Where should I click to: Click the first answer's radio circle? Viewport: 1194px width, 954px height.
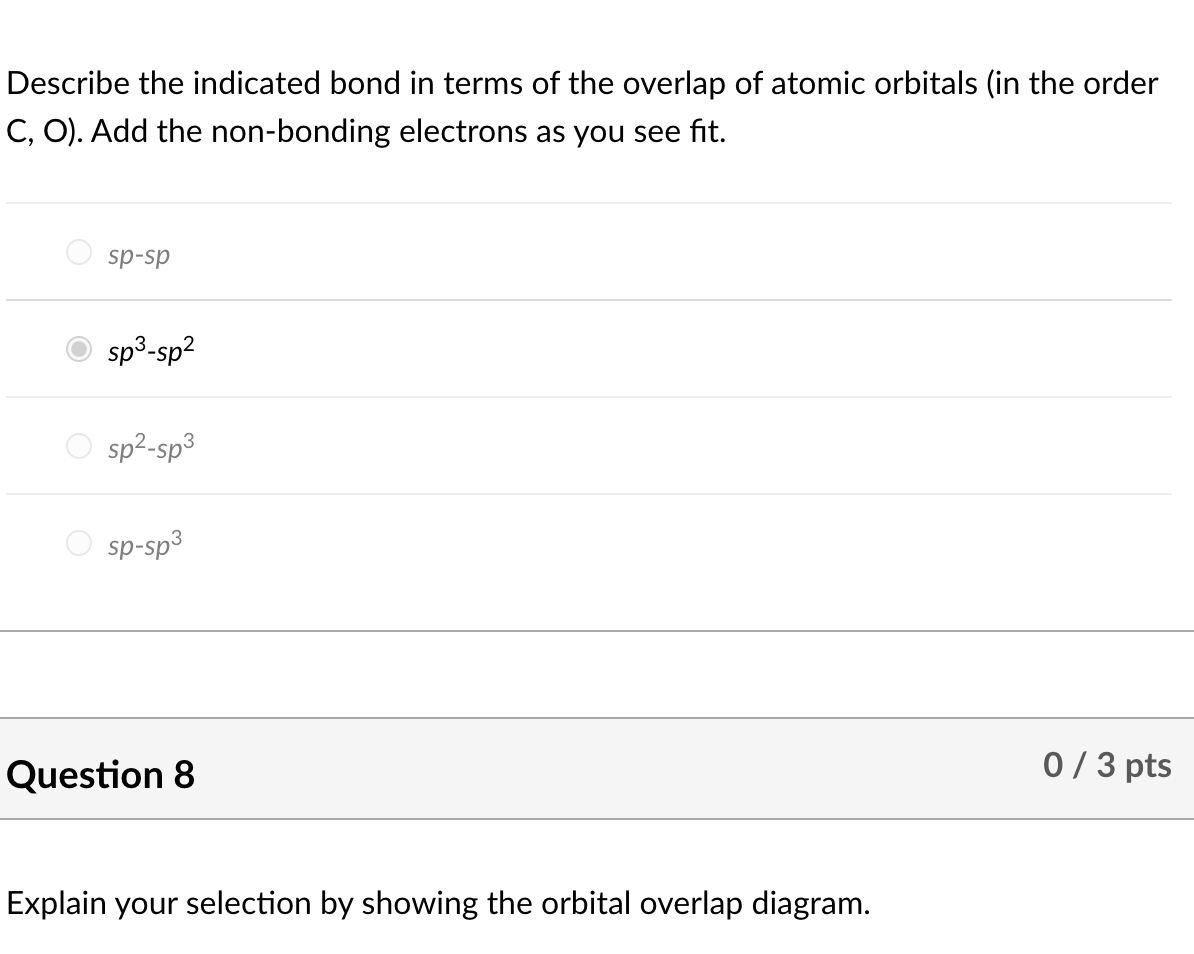click(78, 252)
